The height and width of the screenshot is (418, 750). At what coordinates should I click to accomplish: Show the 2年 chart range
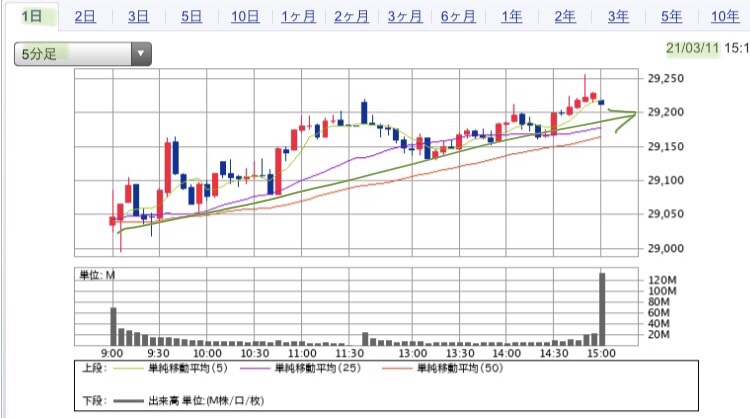[x=565, y=17]
